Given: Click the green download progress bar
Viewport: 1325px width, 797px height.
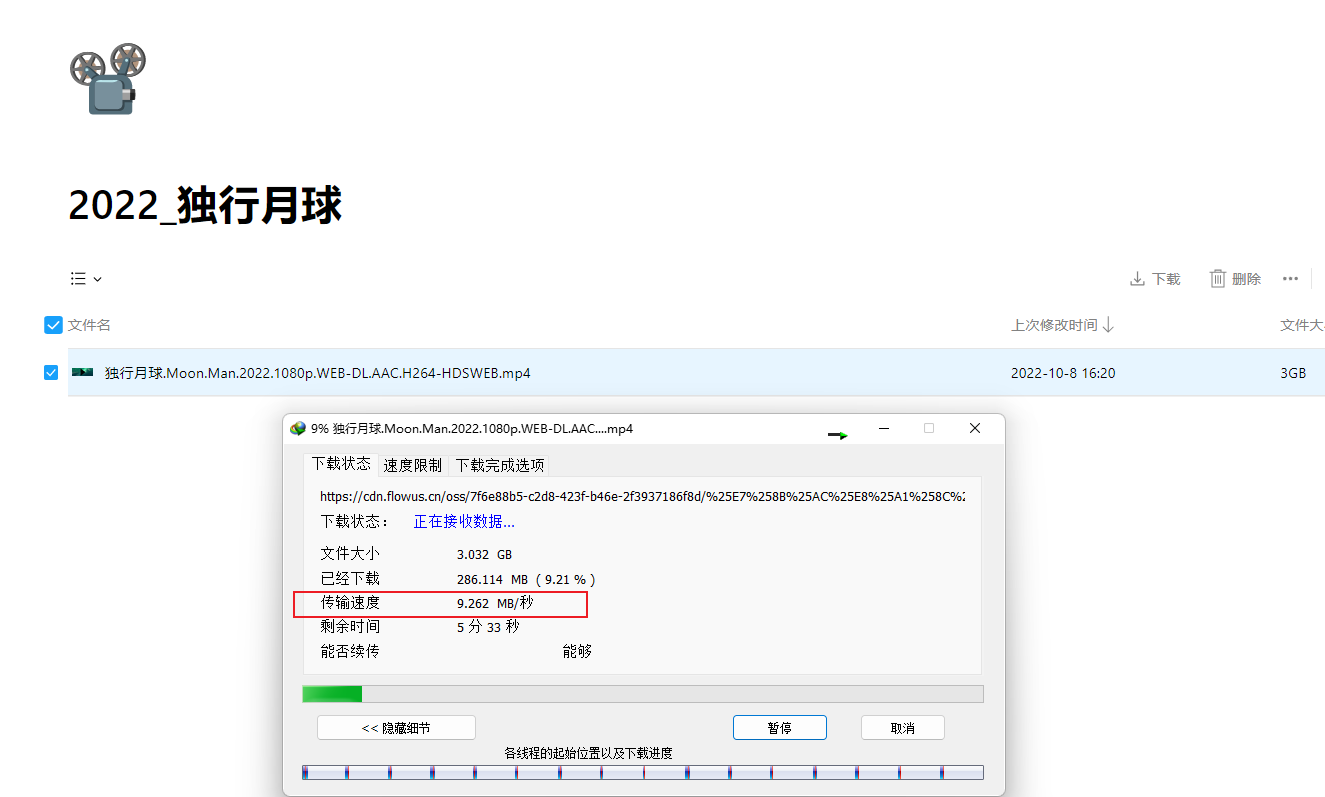Looking at the screenshot, I should point(642,694).
